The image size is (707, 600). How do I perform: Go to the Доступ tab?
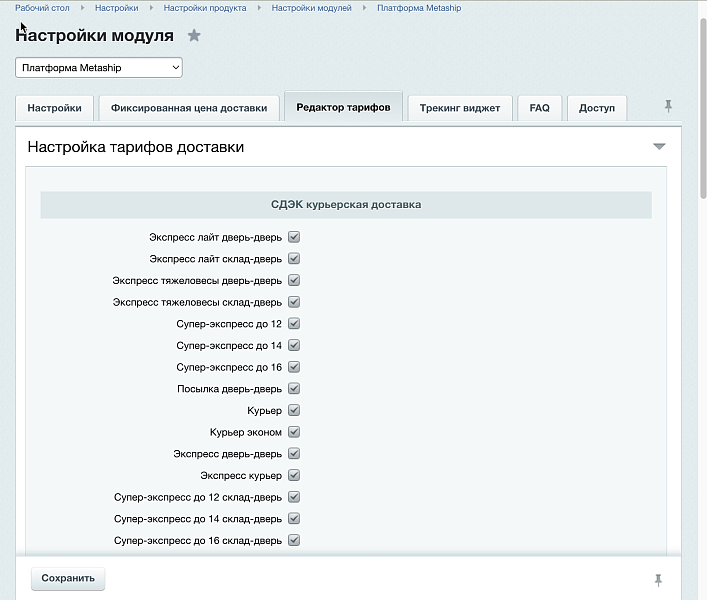[597, 108]
